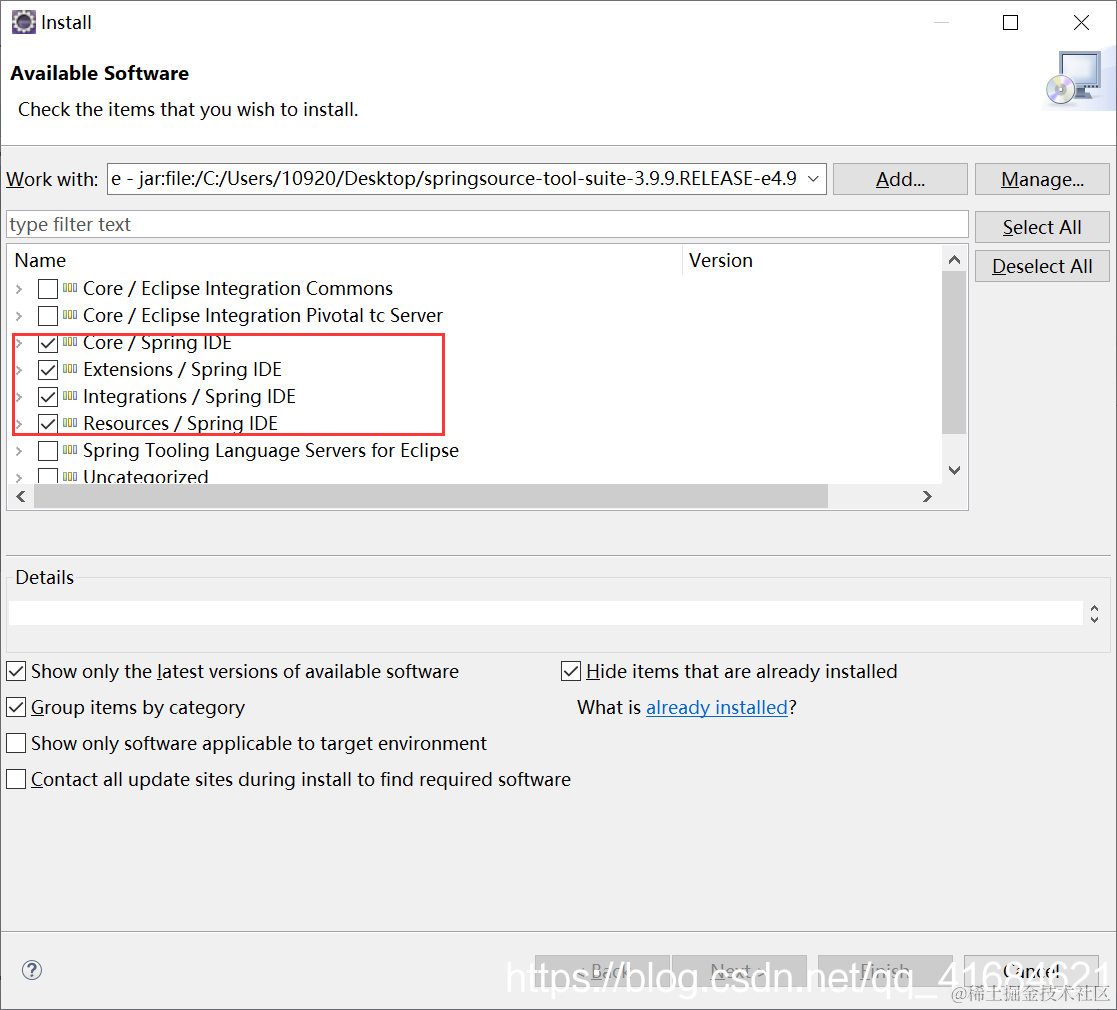Click category icon beside Core / Eclipse Integration Pivotal tc Server
Image resolution: width=1117 pixels, height=1010 pixels.
tap(70, 315)
